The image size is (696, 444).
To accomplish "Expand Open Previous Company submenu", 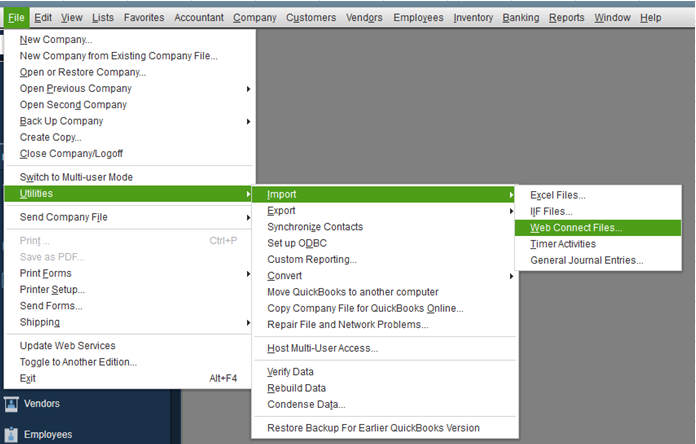I will [x=130, y=88].
